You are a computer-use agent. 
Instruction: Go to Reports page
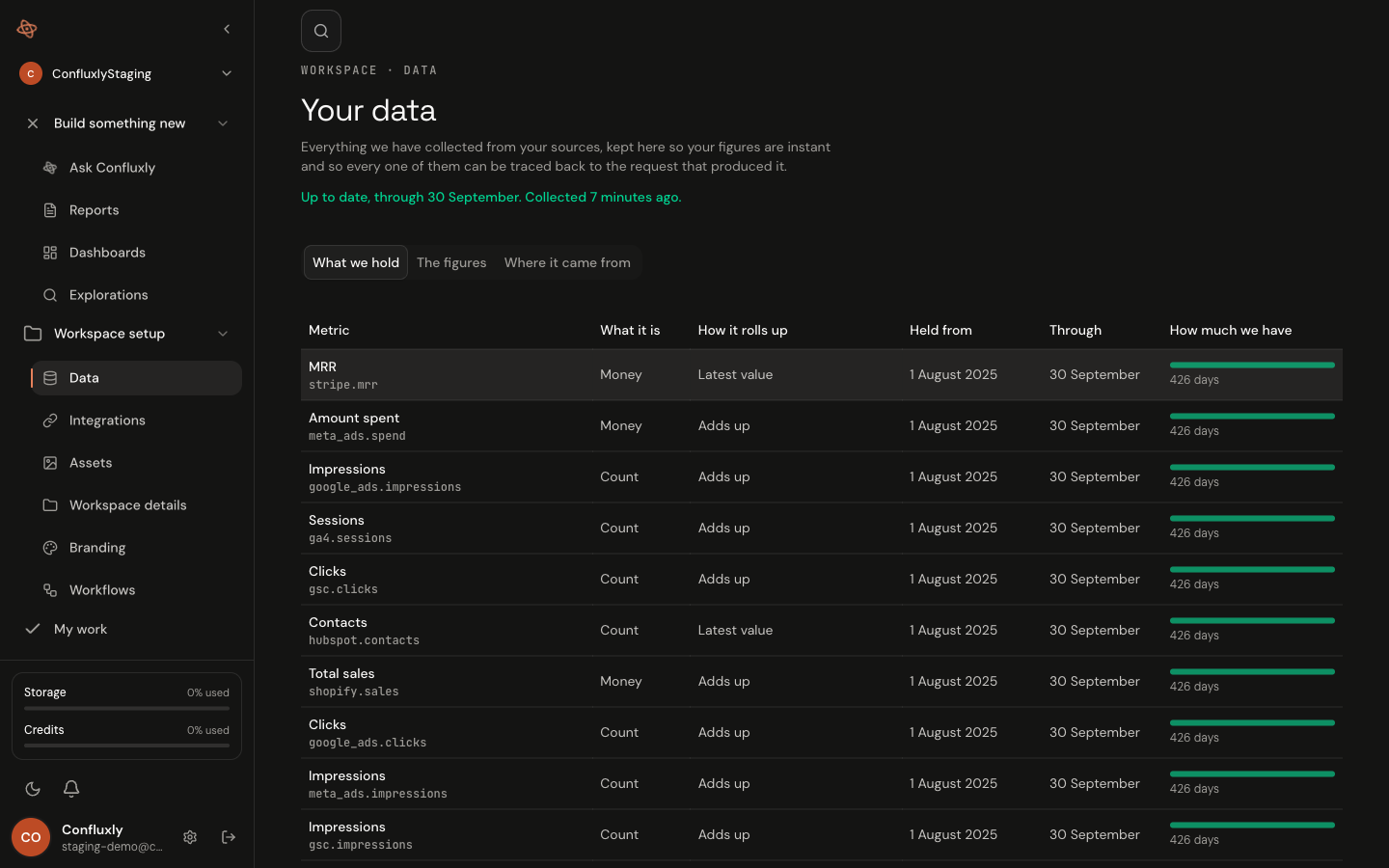(x=137, y=210)
